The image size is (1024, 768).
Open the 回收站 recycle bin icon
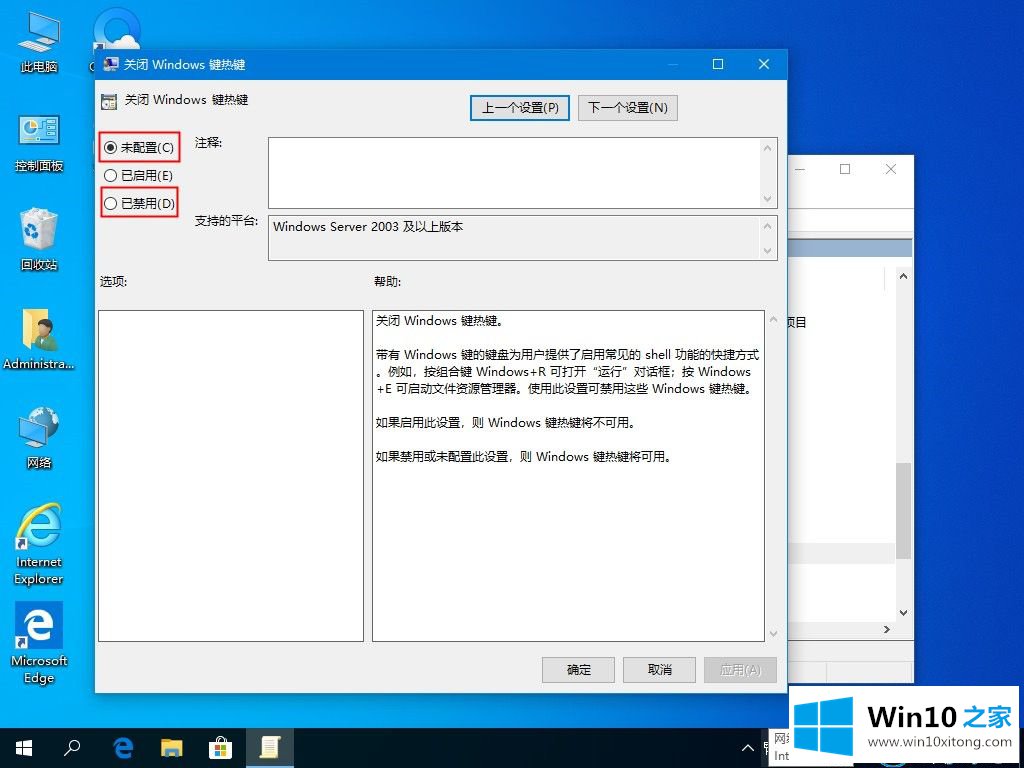point(39,238)
